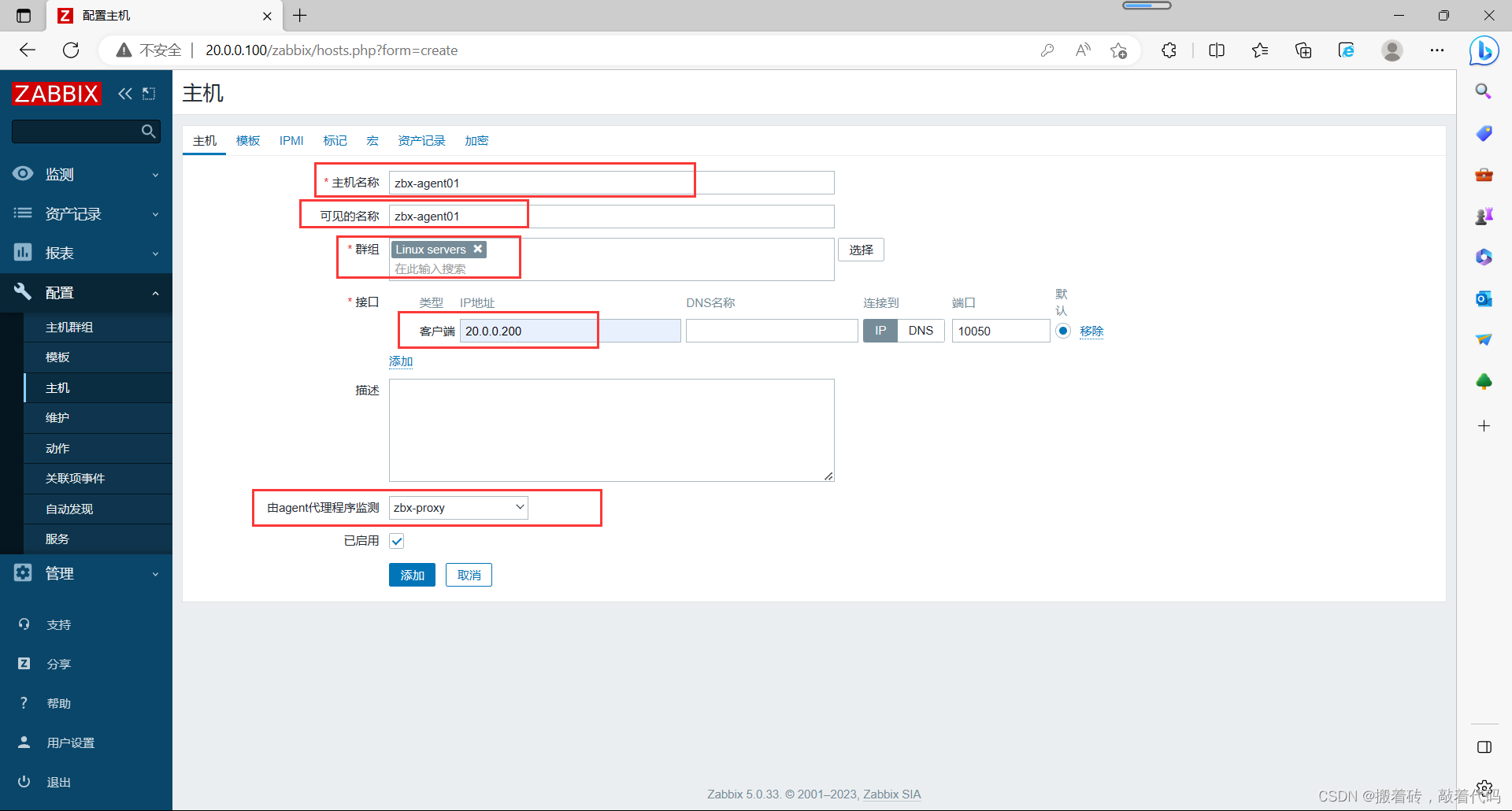The width and height of the screenshot is (1512, 811).
Task: Open browser settings and more menu
Action: click(1437, 50)
